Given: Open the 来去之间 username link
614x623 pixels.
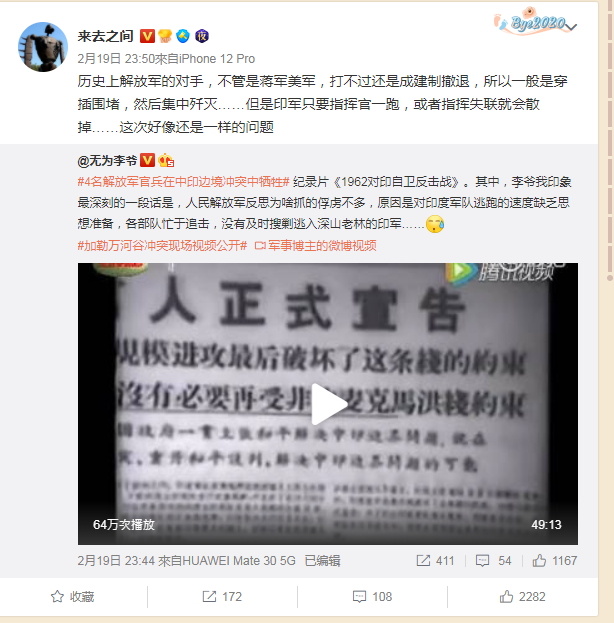Looking at the screenshot, I should 105,37.
